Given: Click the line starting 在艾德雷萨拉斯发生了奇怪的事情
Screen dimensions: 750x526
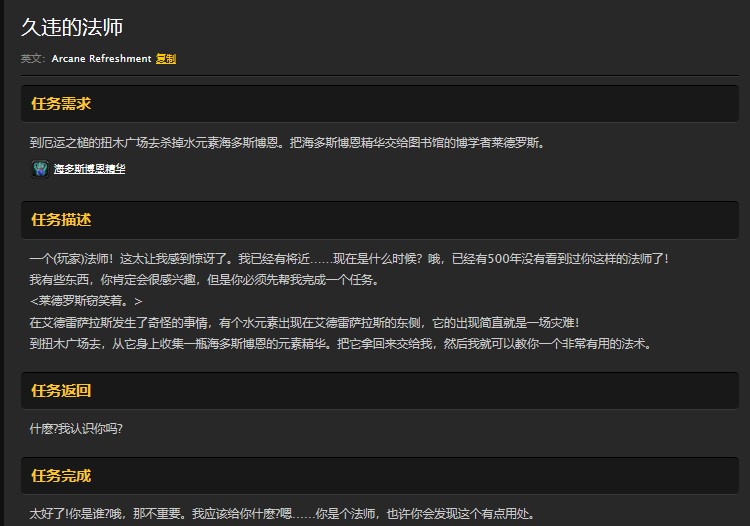Looking at the screenshot, I should (305, 323).
